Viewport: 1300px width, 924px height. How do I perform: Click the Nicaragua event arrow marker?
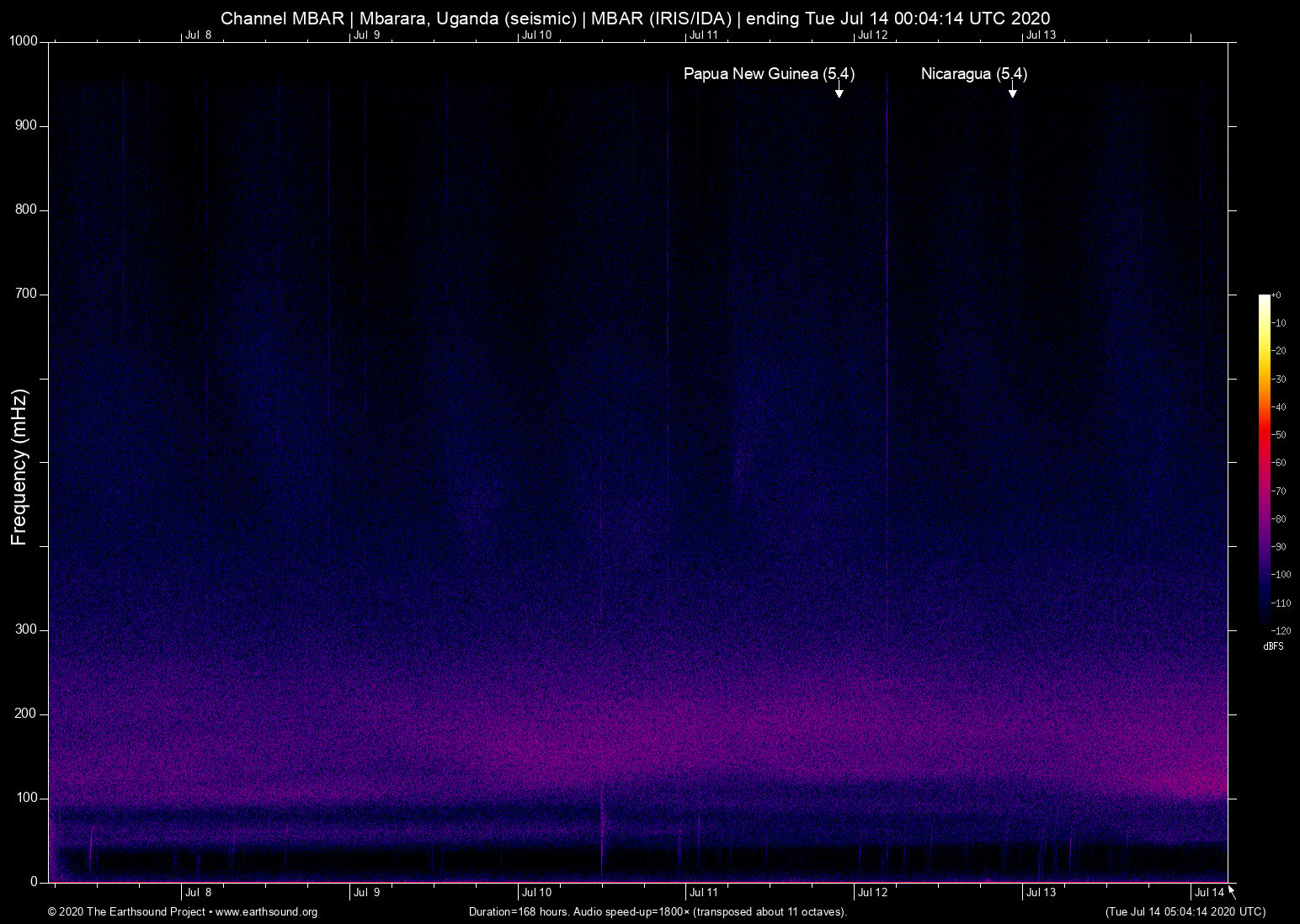1012,92
